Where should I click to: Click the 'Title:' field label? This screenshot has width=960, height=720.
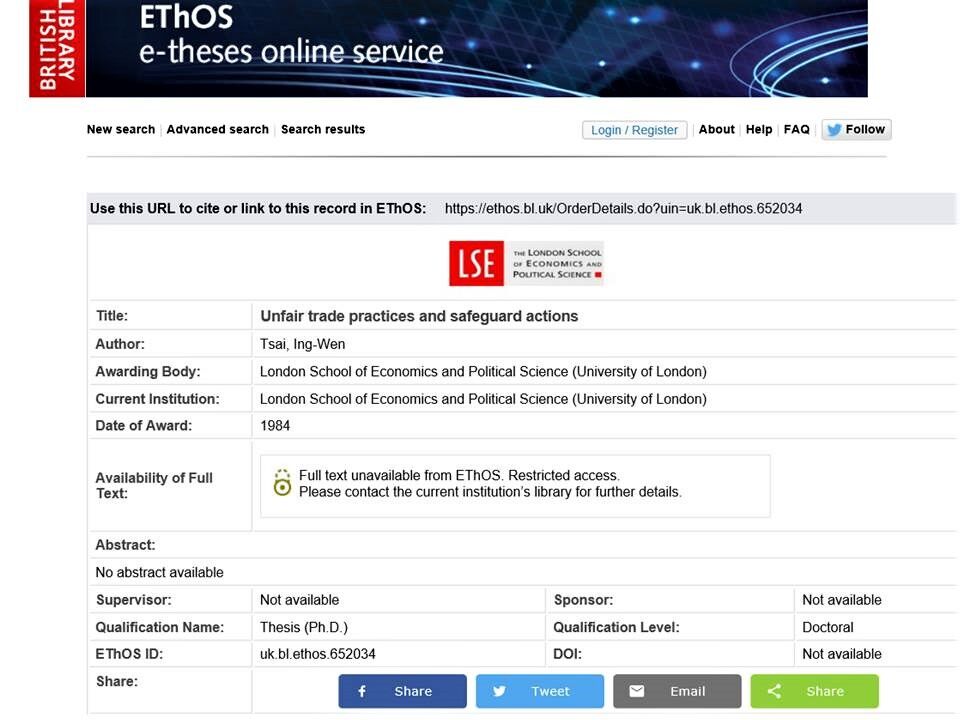pos(112,316)
